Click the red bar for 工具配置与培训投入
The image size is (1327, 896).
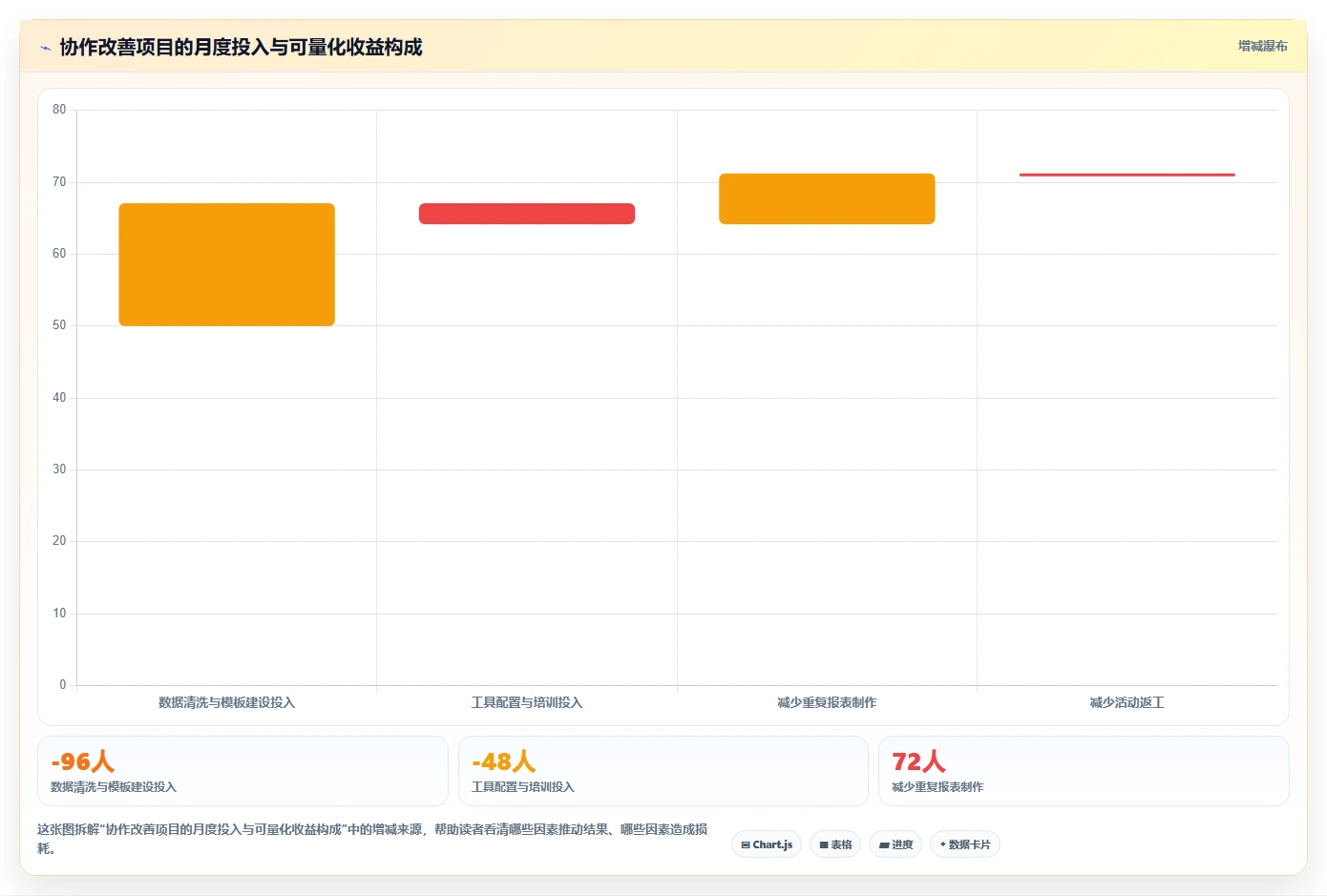[x=527, y=214]
